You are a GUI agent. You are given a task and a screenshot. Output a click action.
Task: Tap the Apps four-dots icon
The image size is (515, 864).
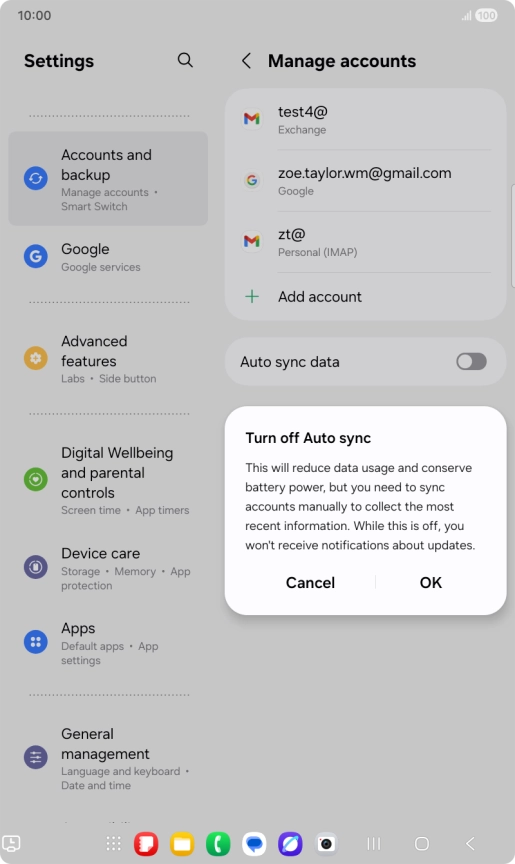36,642
